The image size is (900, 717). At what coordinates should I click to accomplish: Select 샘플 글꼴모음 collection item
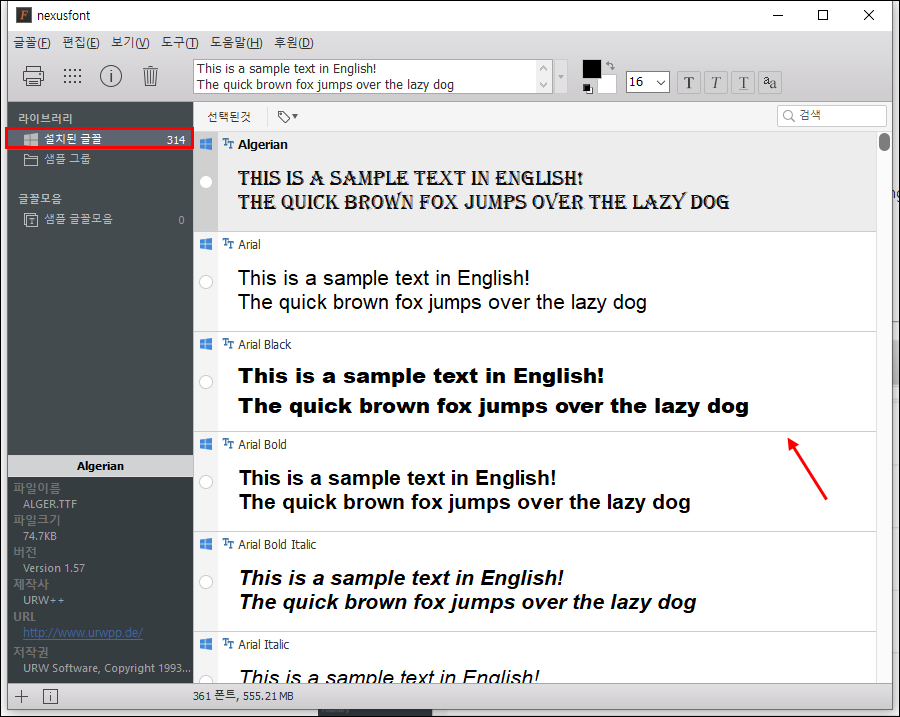(100, 219)
